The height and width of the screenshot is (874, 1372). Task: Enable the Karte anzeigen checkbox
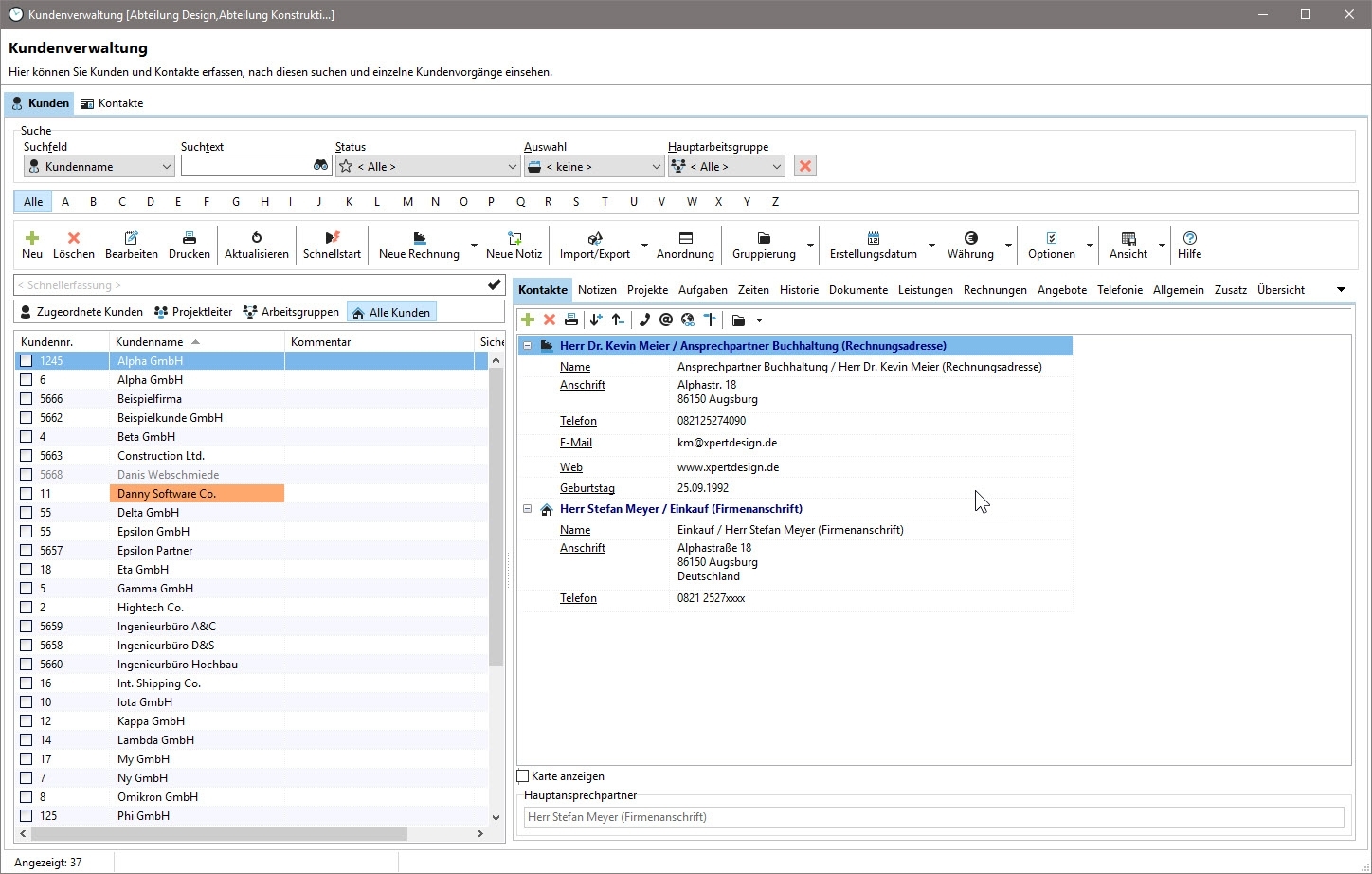[x=523, y=776]
